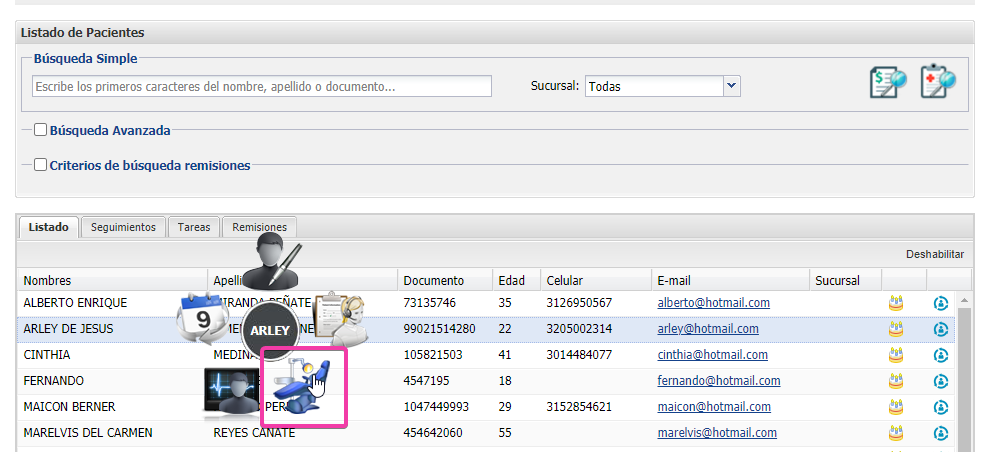This screenshot has width=983, height=452.
Task: Click the Deshabilitar button
Action: [x=935, y=254]
